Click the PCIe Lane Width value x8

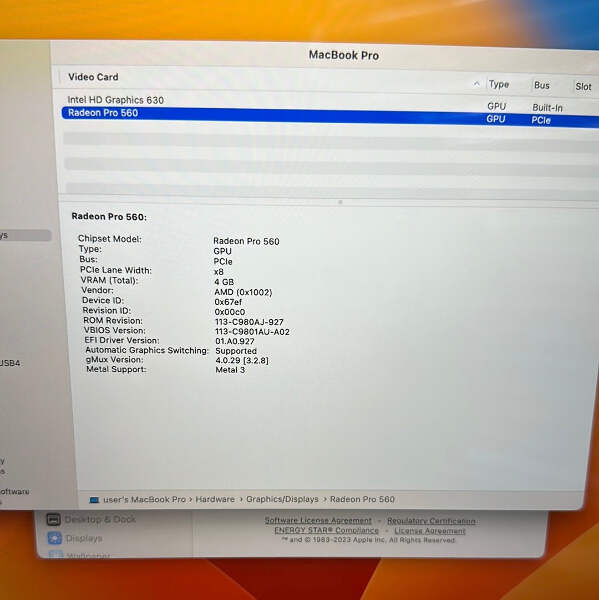coord(219,272)
